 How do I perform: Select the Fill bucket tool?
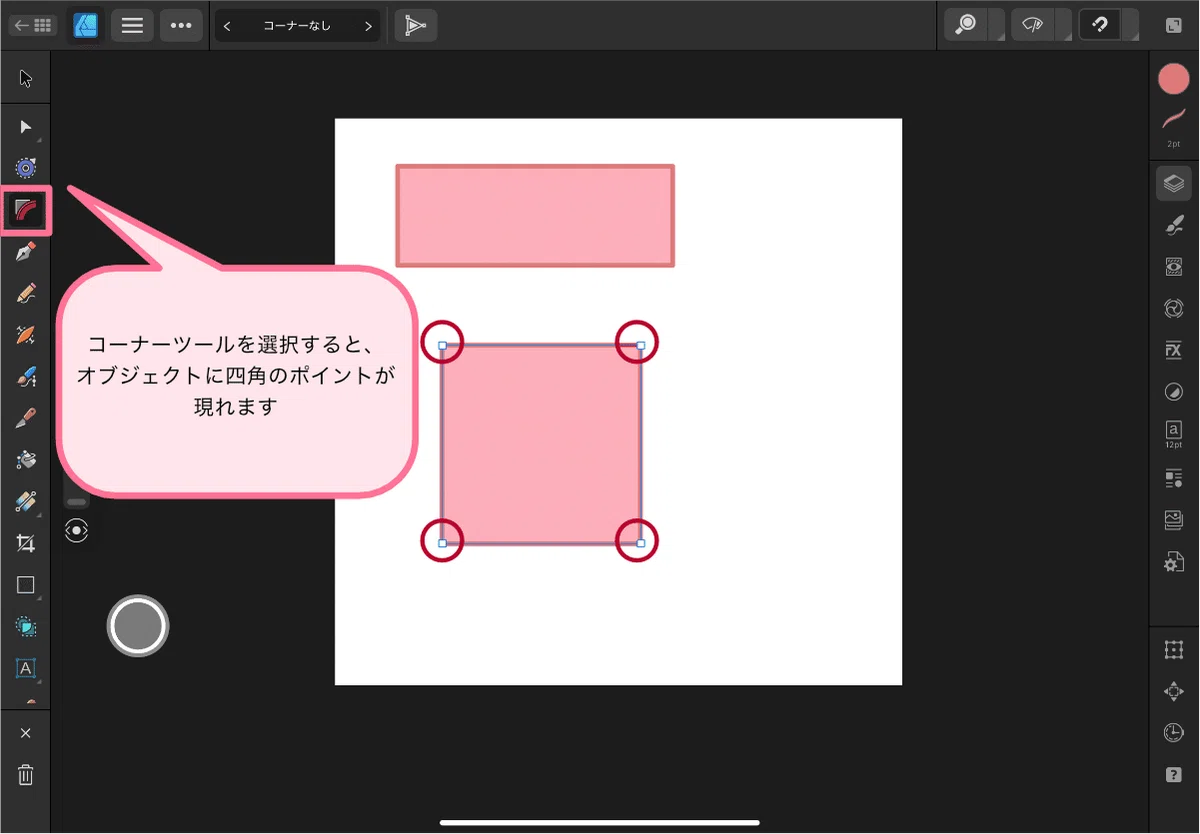pyautogui.click(x=26, y=460)
